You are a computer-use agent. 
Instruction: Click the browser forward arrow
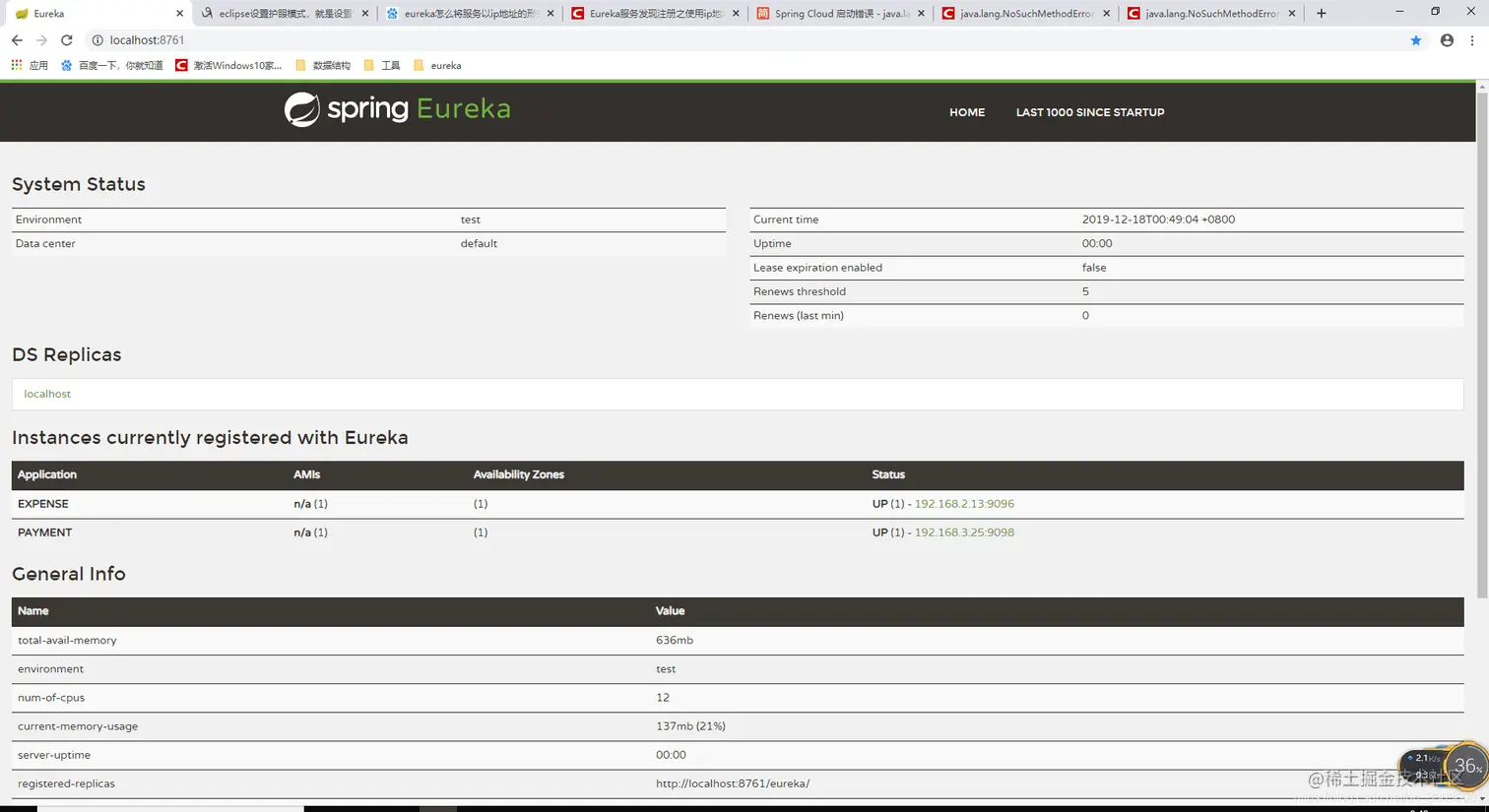41,40
